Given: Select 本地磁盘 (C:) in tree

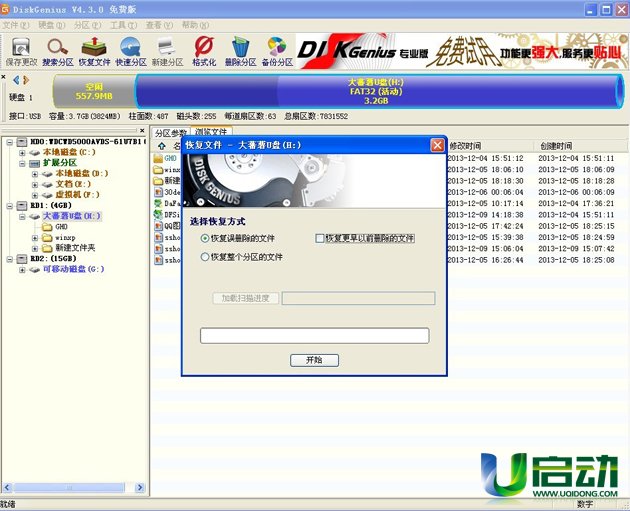Looking at the screenshot, I should point(69,152).
